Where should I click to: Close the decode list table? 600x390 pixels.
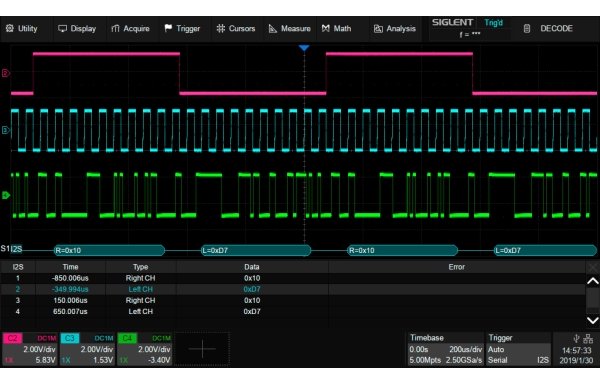coord(593,267)
